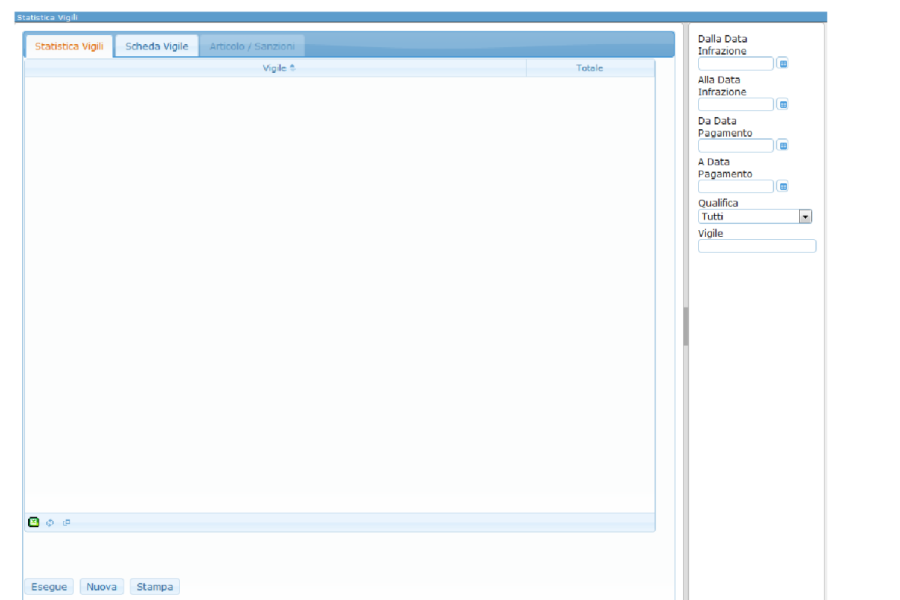Click the Dalla Data Infrazione input field

735,64
